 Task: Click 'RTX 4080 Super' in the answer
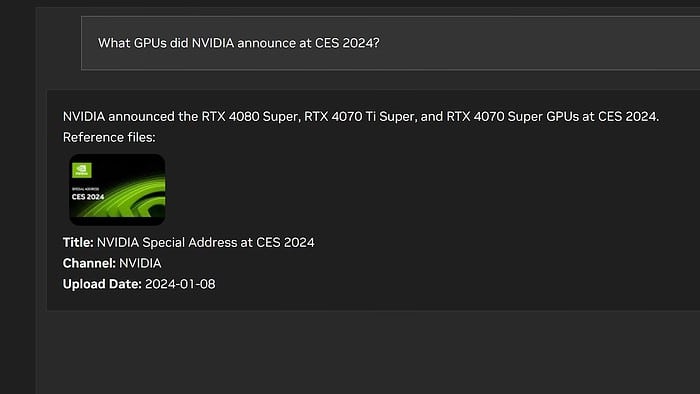[250, 116]
